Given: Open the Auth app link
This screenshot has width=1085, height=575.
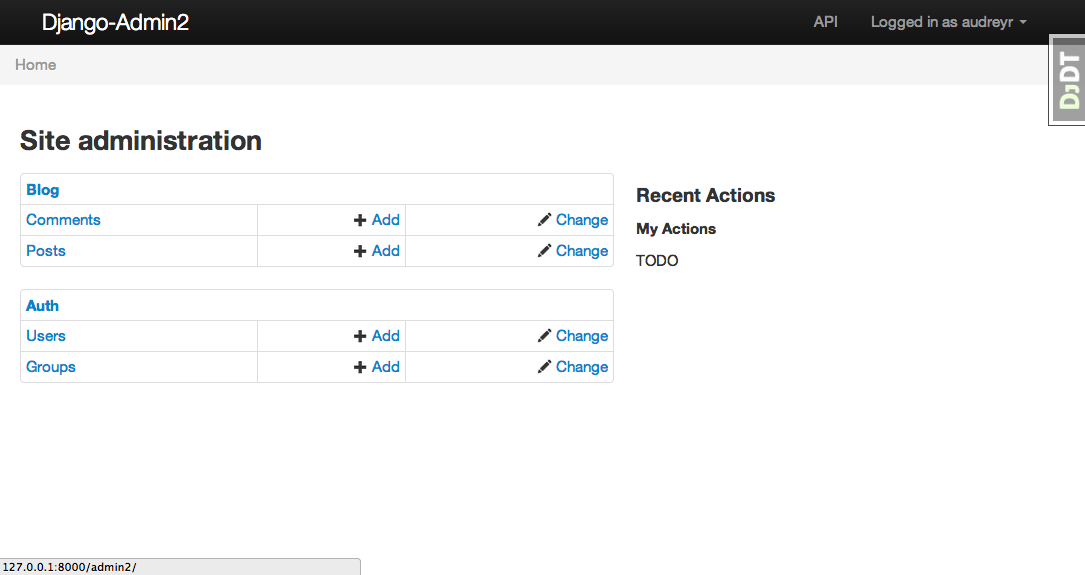Looking at the screenshot, I should coord(43,306).
